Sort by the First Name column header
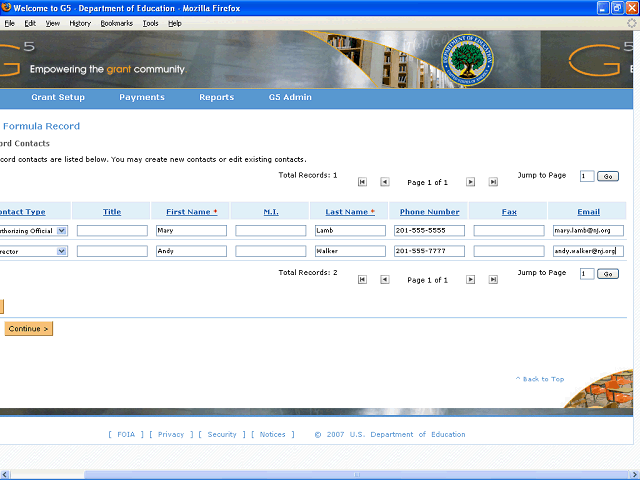Viewport: 640px width, 480px height. [x=191, y=212]
